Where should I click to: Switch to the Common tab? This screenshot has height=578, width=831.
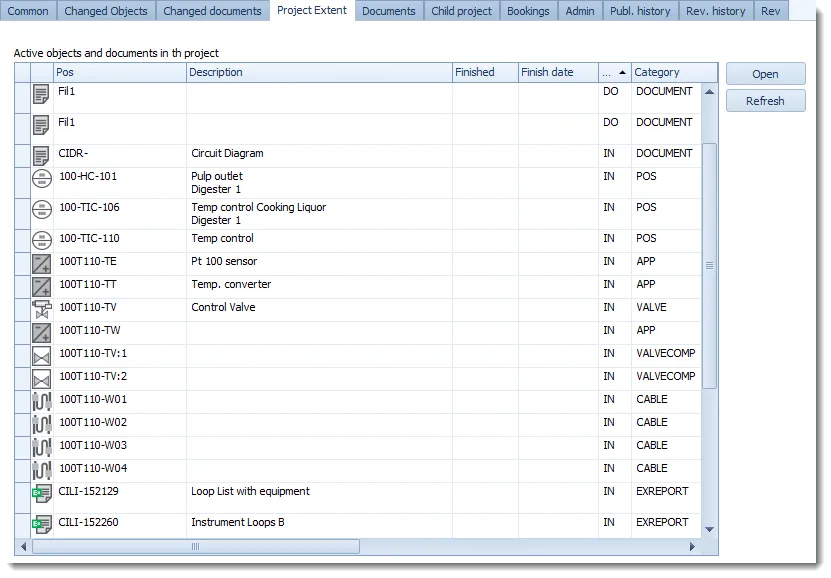pyautogui.click(x=28, y=11)
